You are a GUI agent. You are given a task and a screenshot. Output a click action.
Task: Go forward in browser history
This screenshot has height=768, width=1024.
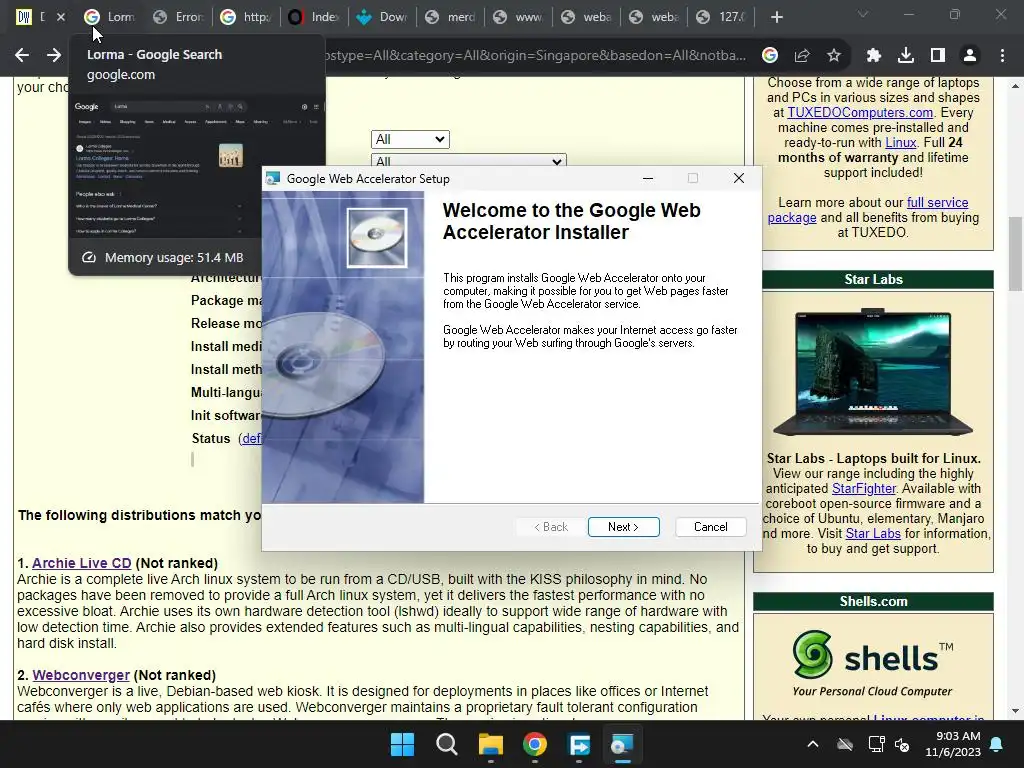click(x=54, y=56)
